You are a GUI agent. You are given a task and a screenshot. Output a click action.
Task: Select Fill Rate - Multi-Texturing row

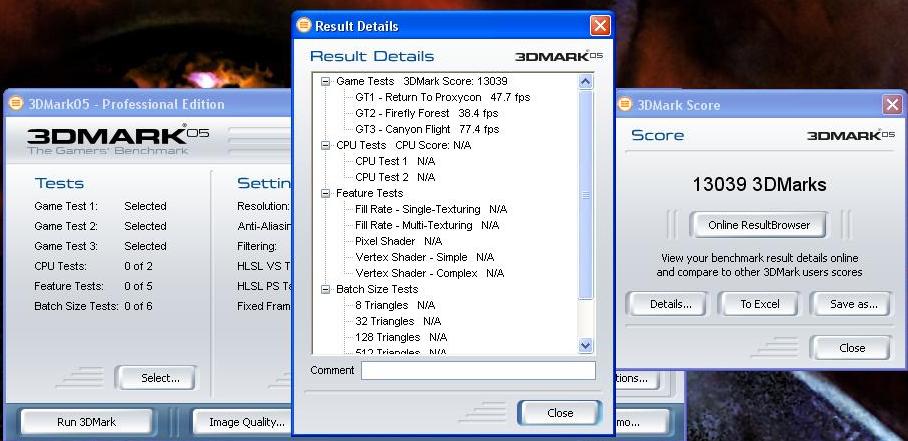tap(427, 225)
